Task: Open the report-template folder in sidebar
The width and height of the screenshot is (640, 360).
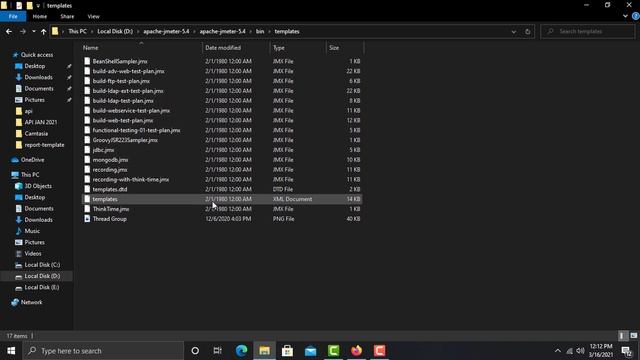Action: click(x=44, y=145)
